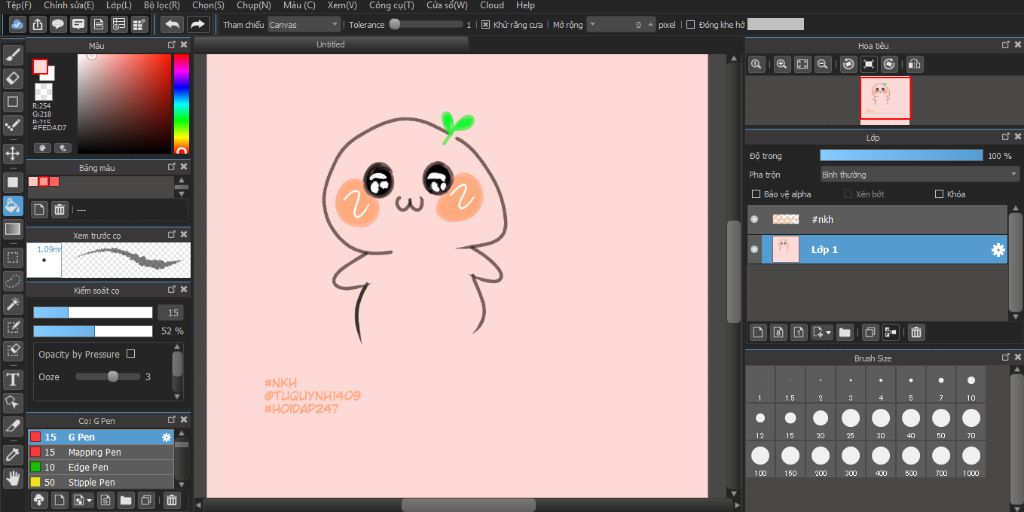Screen dimensions: 1024x512
Task: Add a new layer folder
Action: (x=844, y=332)
